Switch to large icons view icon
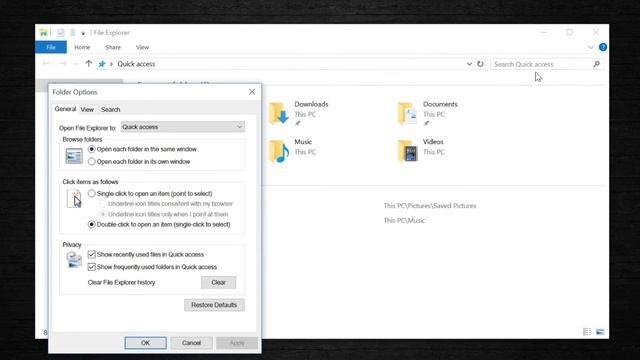The height and width of the screenshot is (360, 640). coord(600,332)
